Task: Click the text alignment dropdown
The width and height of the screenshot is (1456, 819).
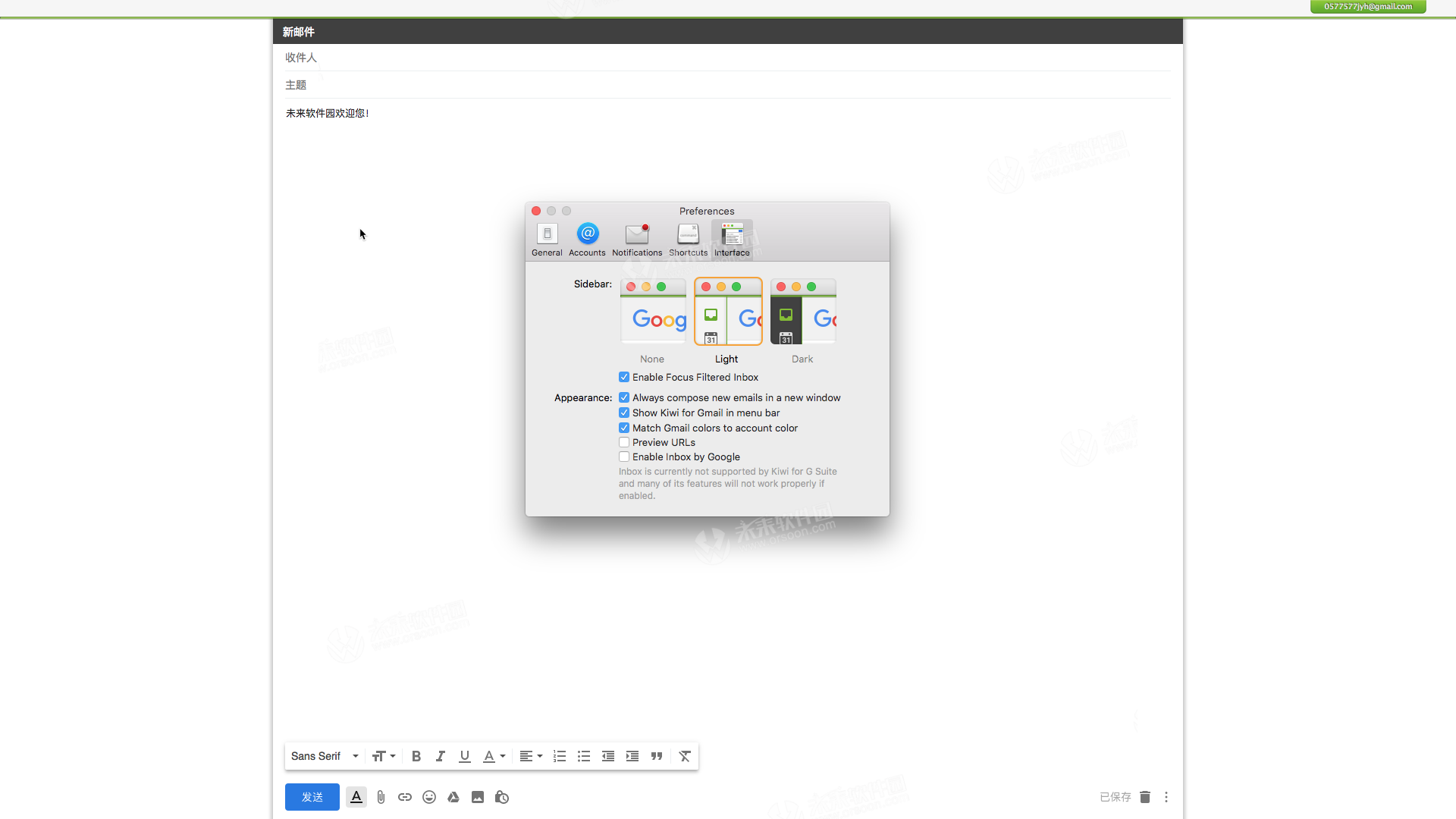Action: (x=531, y=756)
